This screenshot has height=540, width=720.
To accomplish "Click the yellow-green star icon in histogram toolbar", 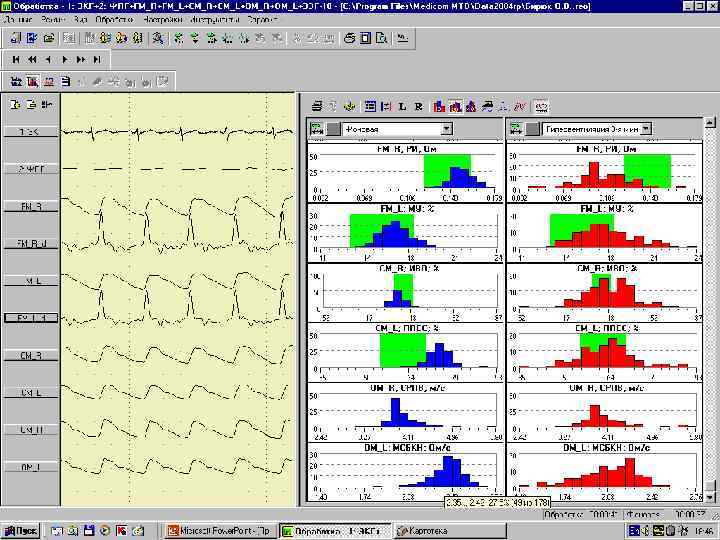I will pos(350,107).
